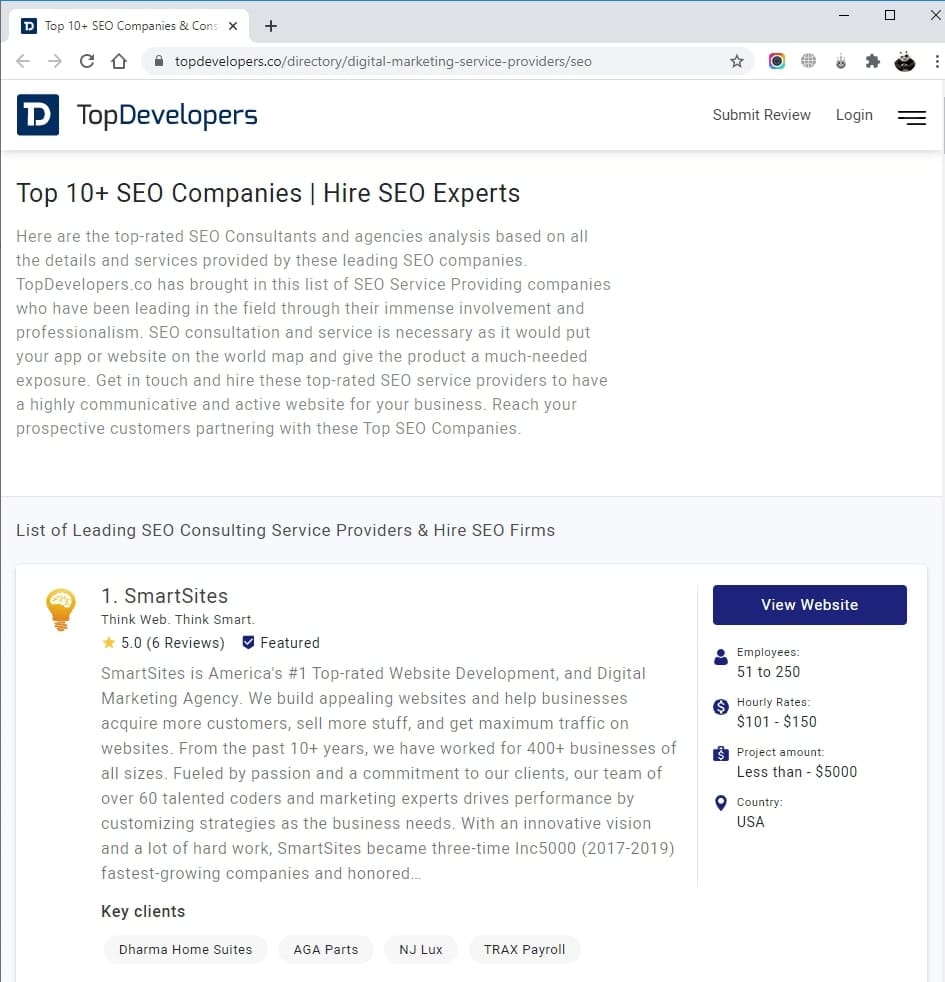Open the browser profile avatar
The height and width of the screenshot is (982, 945).
[x=904, y=61]
